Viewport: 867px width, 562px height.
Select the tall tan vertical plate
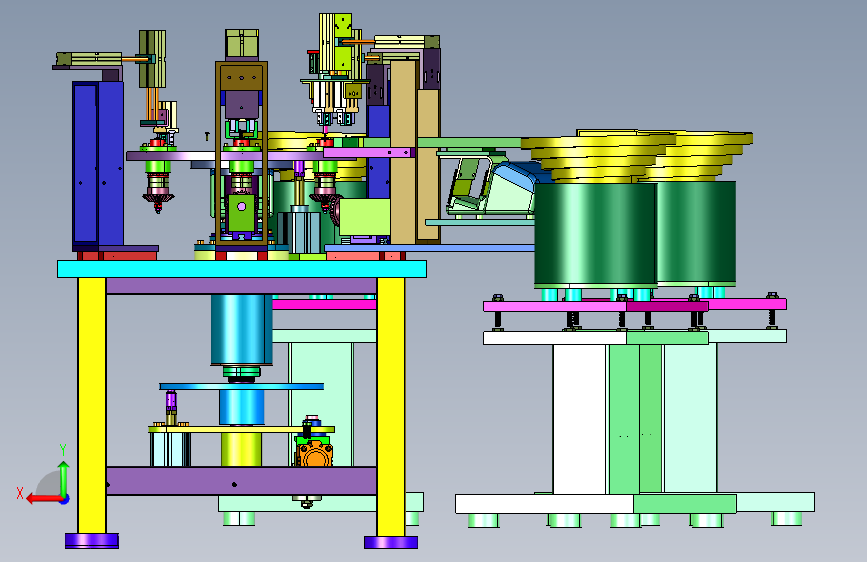click(x=403, y=152)
